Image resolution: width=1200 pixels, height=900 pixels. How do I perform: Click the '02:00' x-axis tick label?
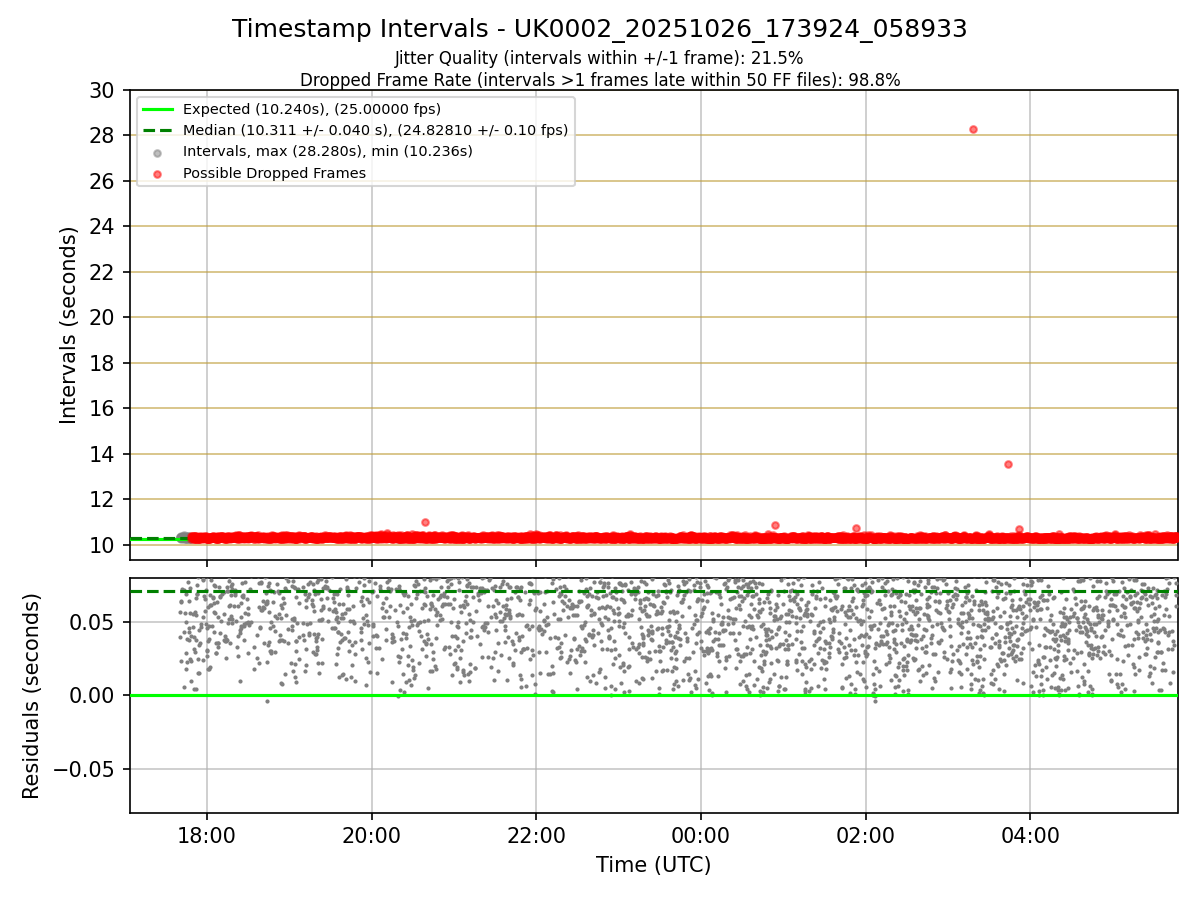point(866,835)
